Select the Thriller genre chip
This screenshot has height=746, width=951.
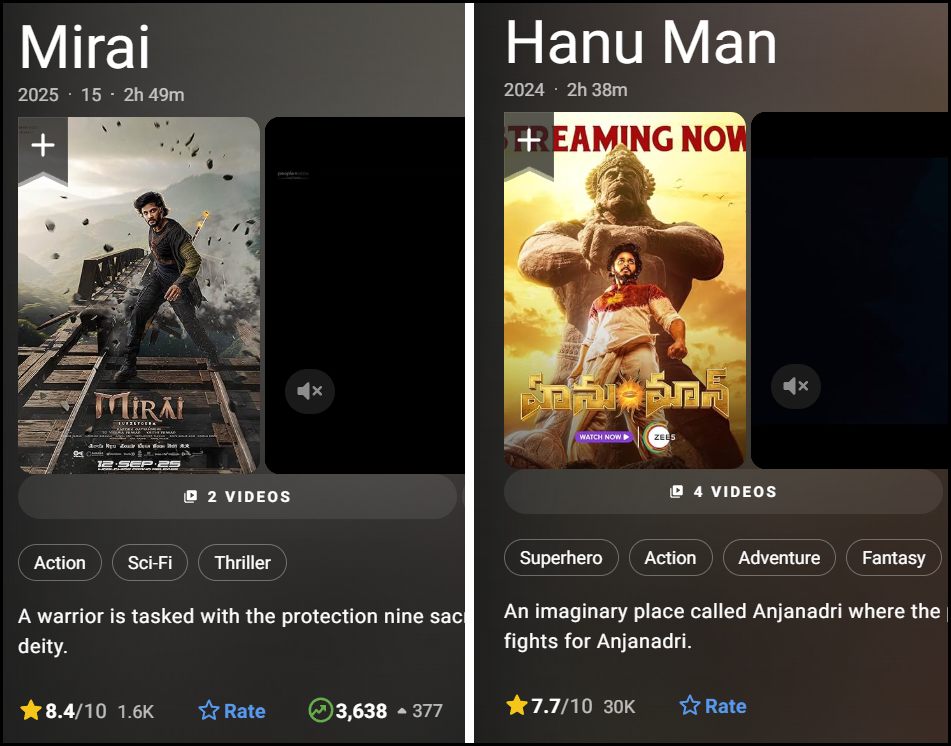tap(243, 563)
